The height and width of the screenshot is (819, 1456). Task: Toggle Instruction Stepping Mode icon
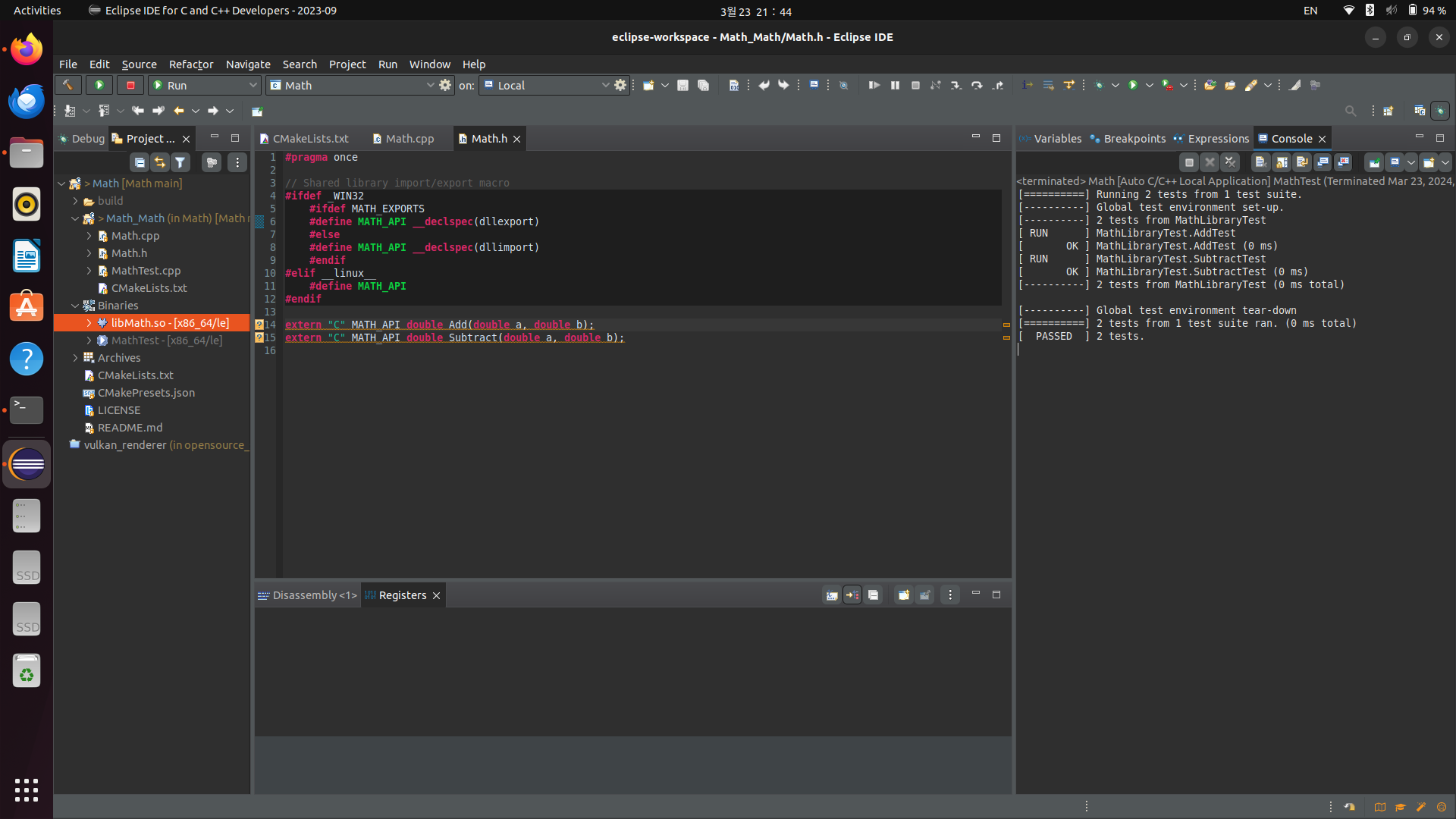pyautogui.click(x=1027, y=85)
